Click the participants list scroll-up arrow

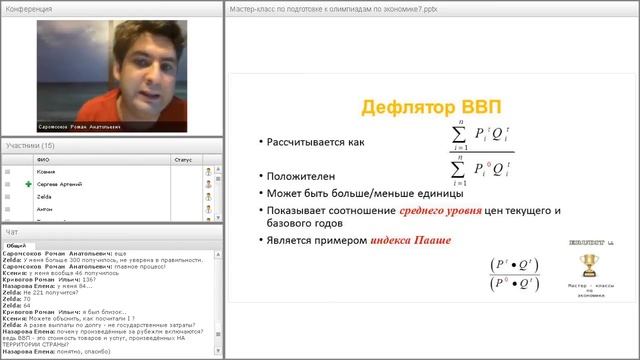click(x=218, y=169)
